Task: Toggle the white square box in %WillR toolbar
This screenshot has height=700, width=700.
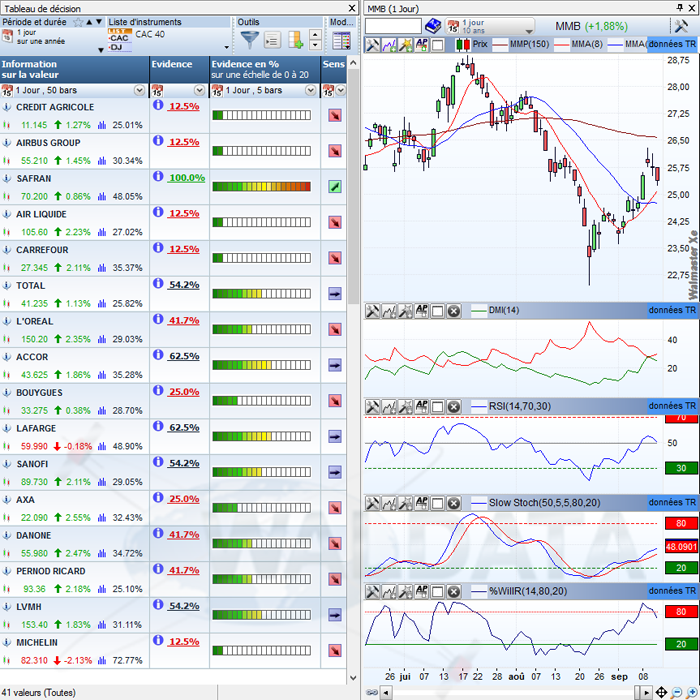Action: tap(438, 592)
